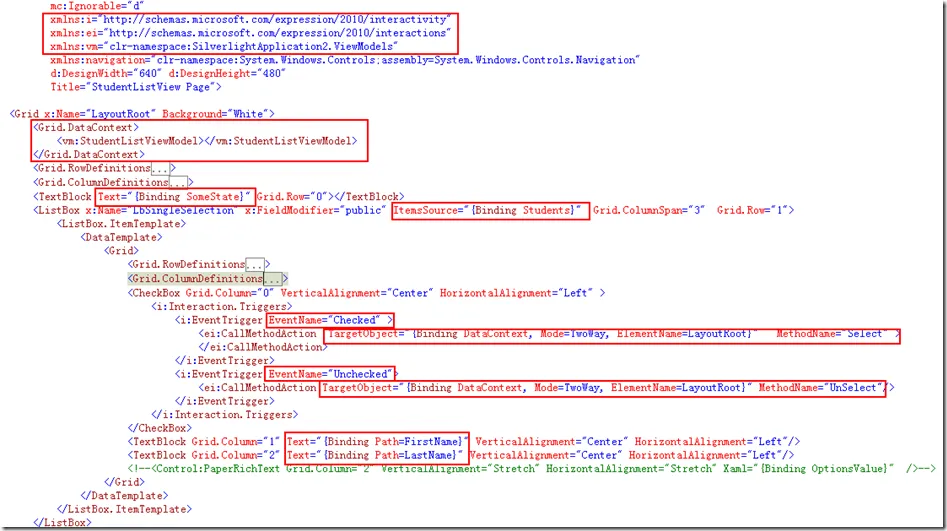This screenshot has width=947, height=531.
Task: Expand highlighted Grid.ColumnDefinitions inside DataTemplate Grid
Action: point(272,279)
